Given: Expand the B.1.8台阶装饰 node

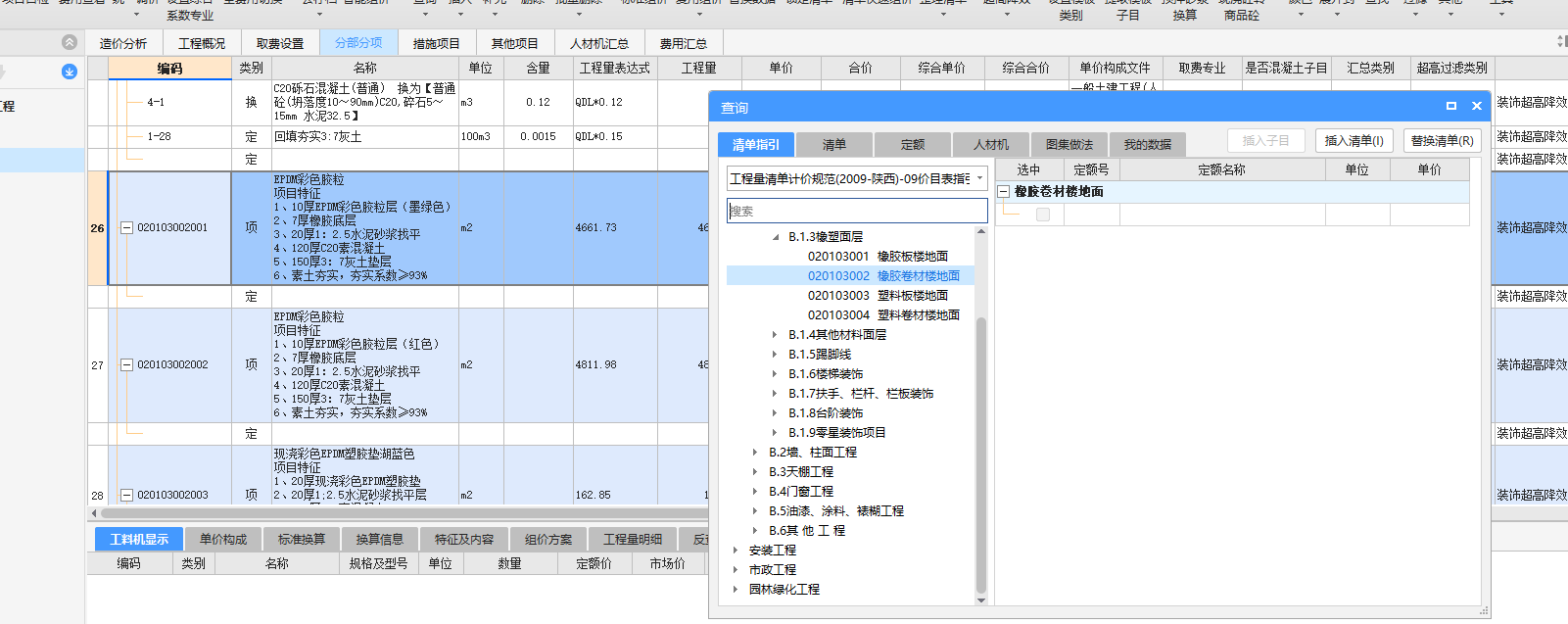Looking at the screenshot, I should point(776,413).
